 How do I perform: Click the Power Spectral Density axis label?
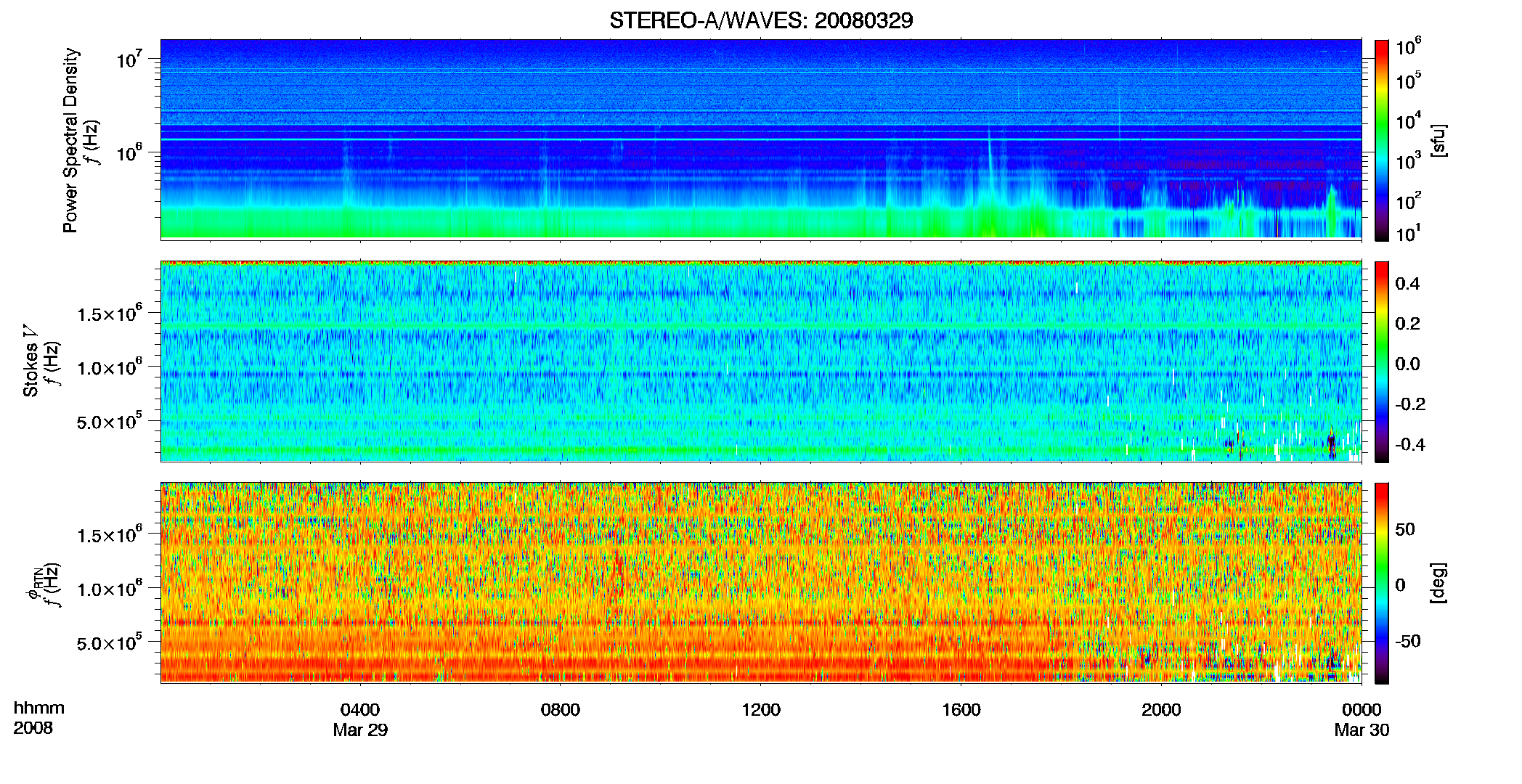click(70, 140)
